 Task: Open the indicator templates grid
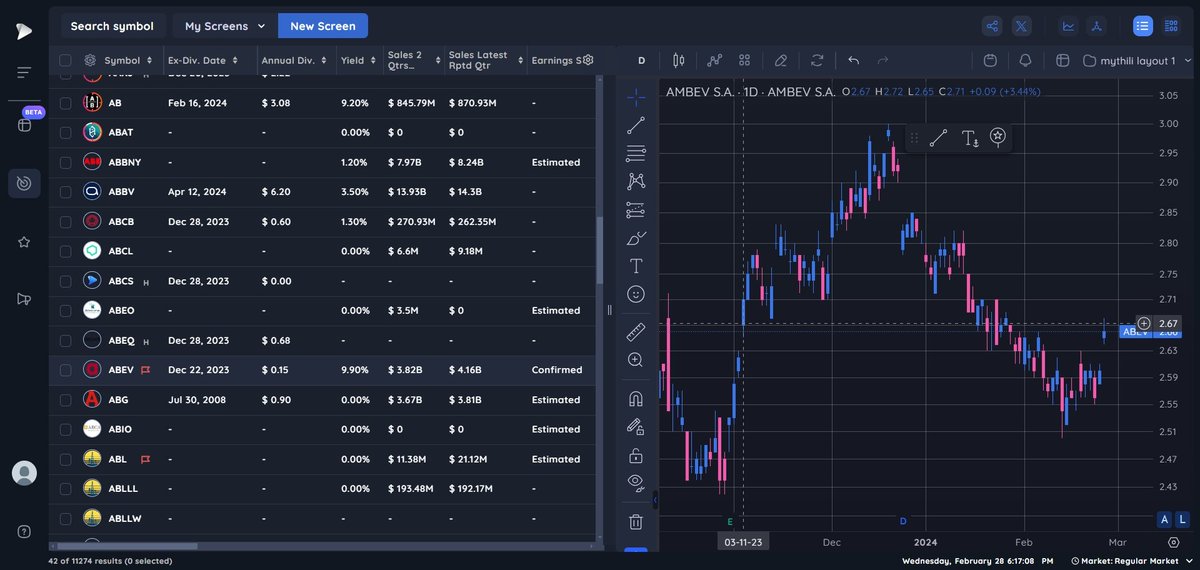pyautogui.click(x=745, y=60)
